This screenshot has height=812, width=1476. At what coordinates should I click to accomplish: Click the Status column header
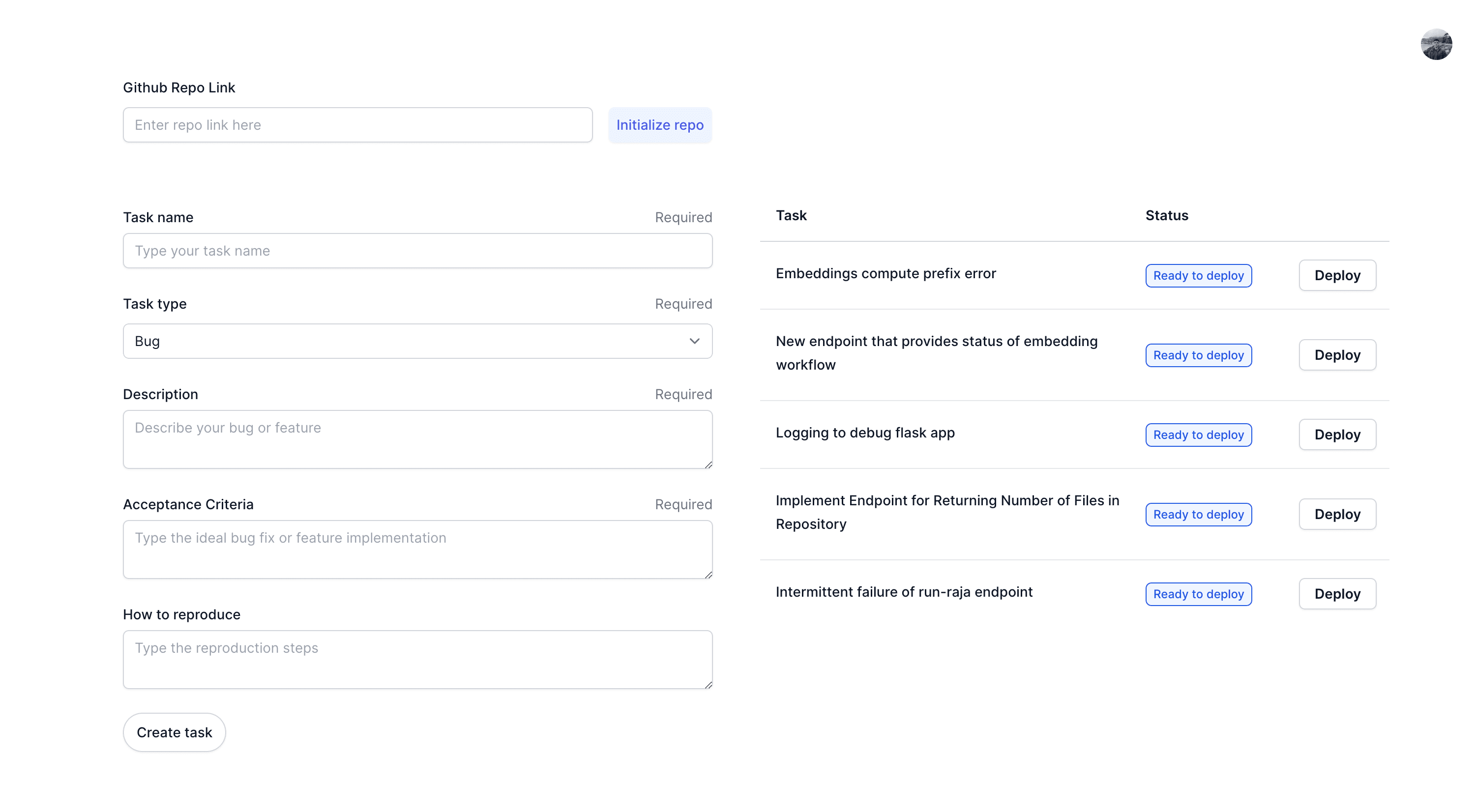[x=1167, y=216]
